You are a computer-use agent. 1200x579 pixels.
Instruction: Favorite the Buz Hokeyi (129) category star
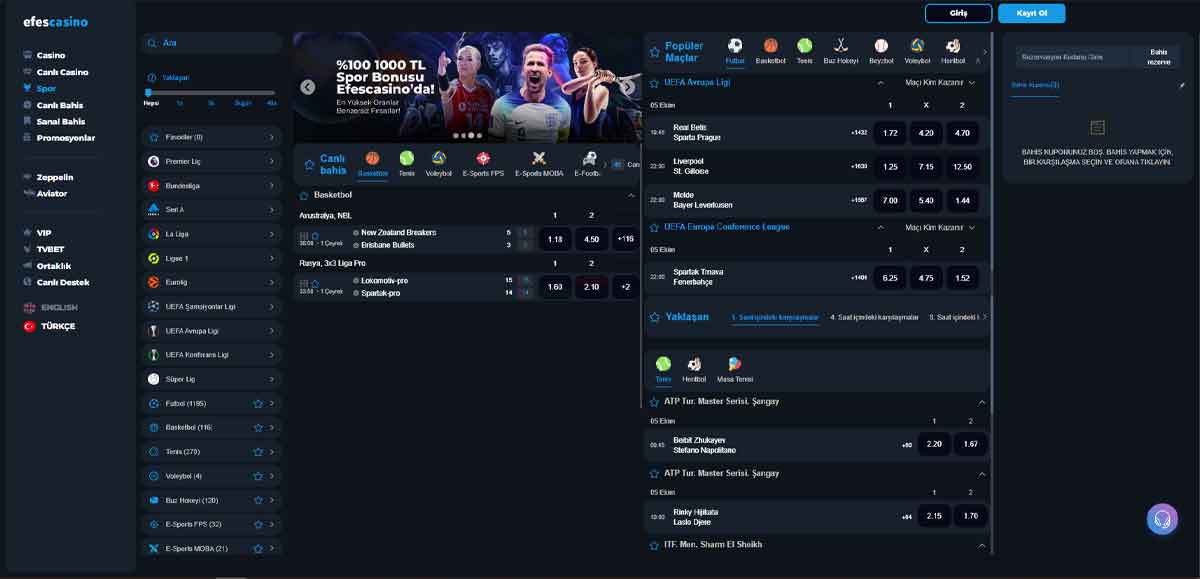[258, 500]
